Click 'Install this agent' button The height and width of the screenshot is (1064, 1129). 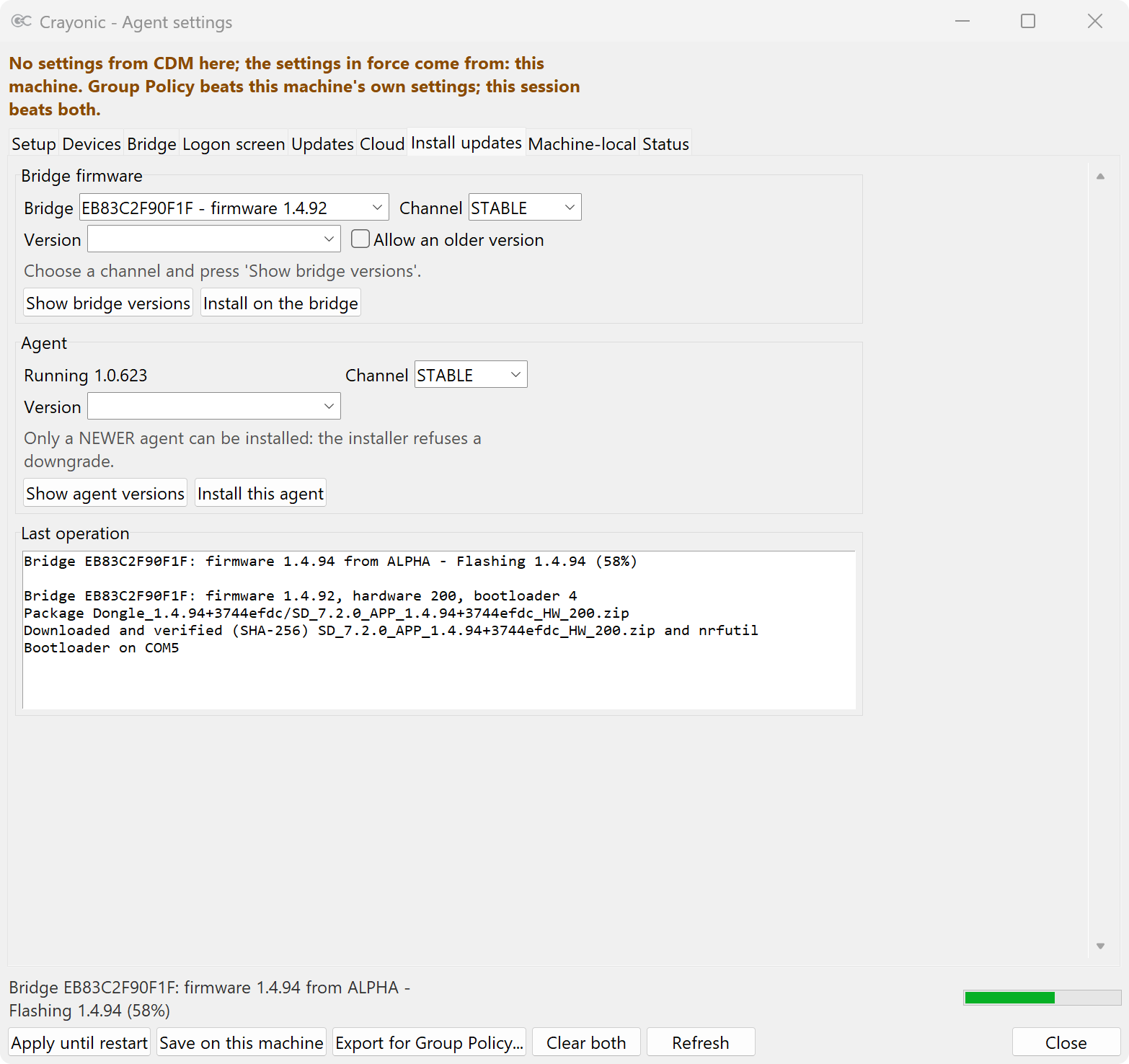point(260,493)
